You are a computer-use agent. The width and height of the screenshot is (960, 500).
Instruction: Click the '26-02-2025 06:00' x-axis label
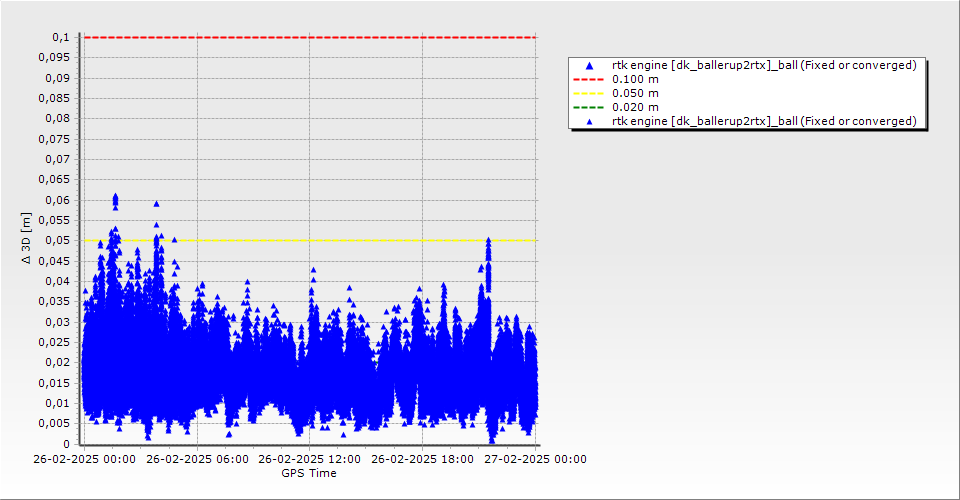197,459
